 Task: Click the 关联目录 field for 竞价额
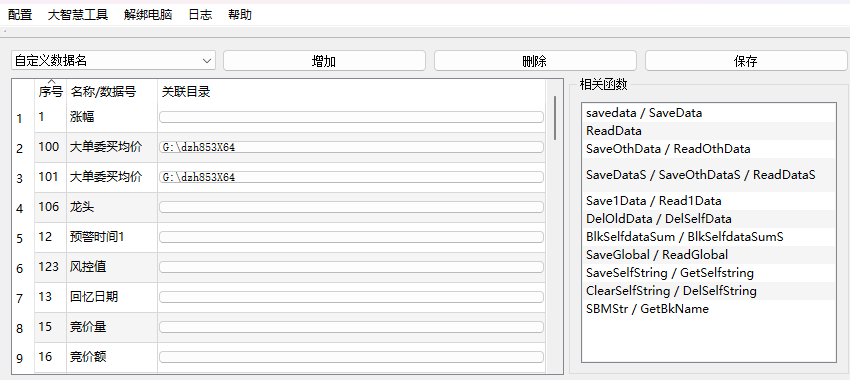coord(351,357)
